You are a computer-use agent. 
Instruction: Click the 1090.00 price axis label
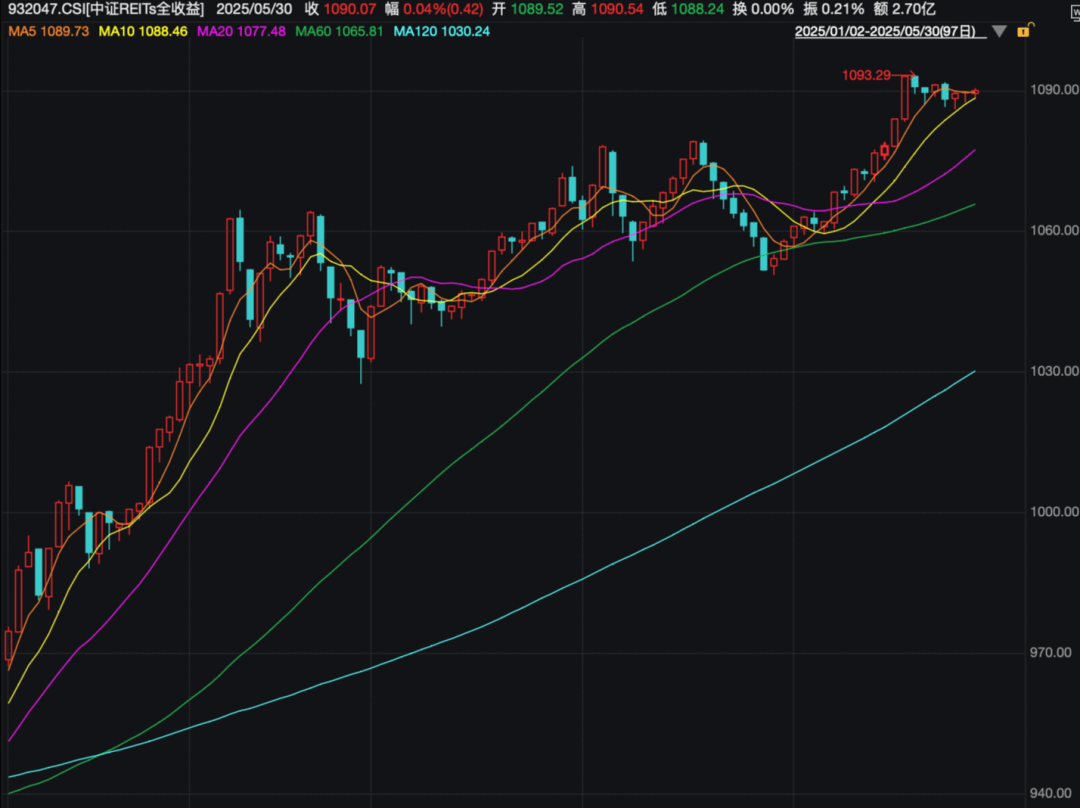[x=1052, y=91]
